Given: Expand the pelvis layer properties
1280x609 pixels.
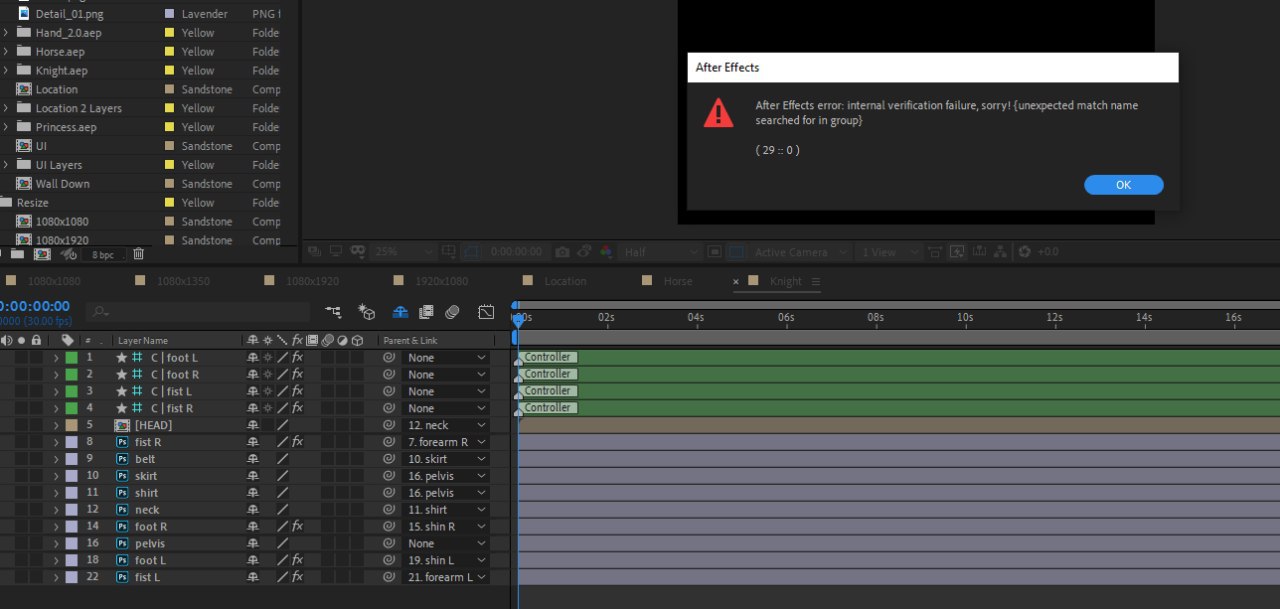Looking at the screenshot, I should coord(56,544).
